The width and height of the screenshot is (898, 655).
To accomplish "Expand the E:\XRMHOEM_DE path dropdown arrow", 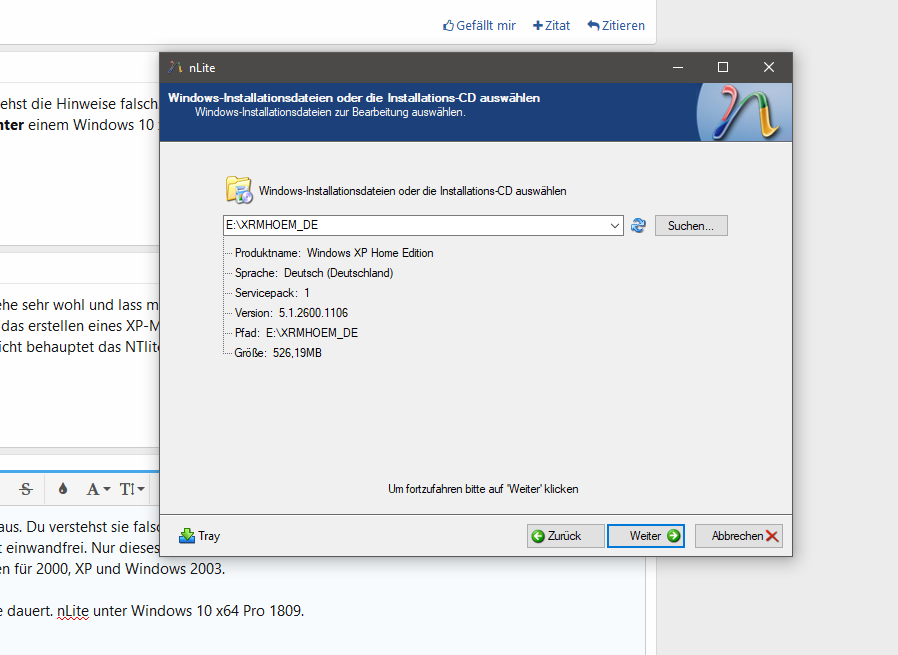I will click(x=615, y=226).
